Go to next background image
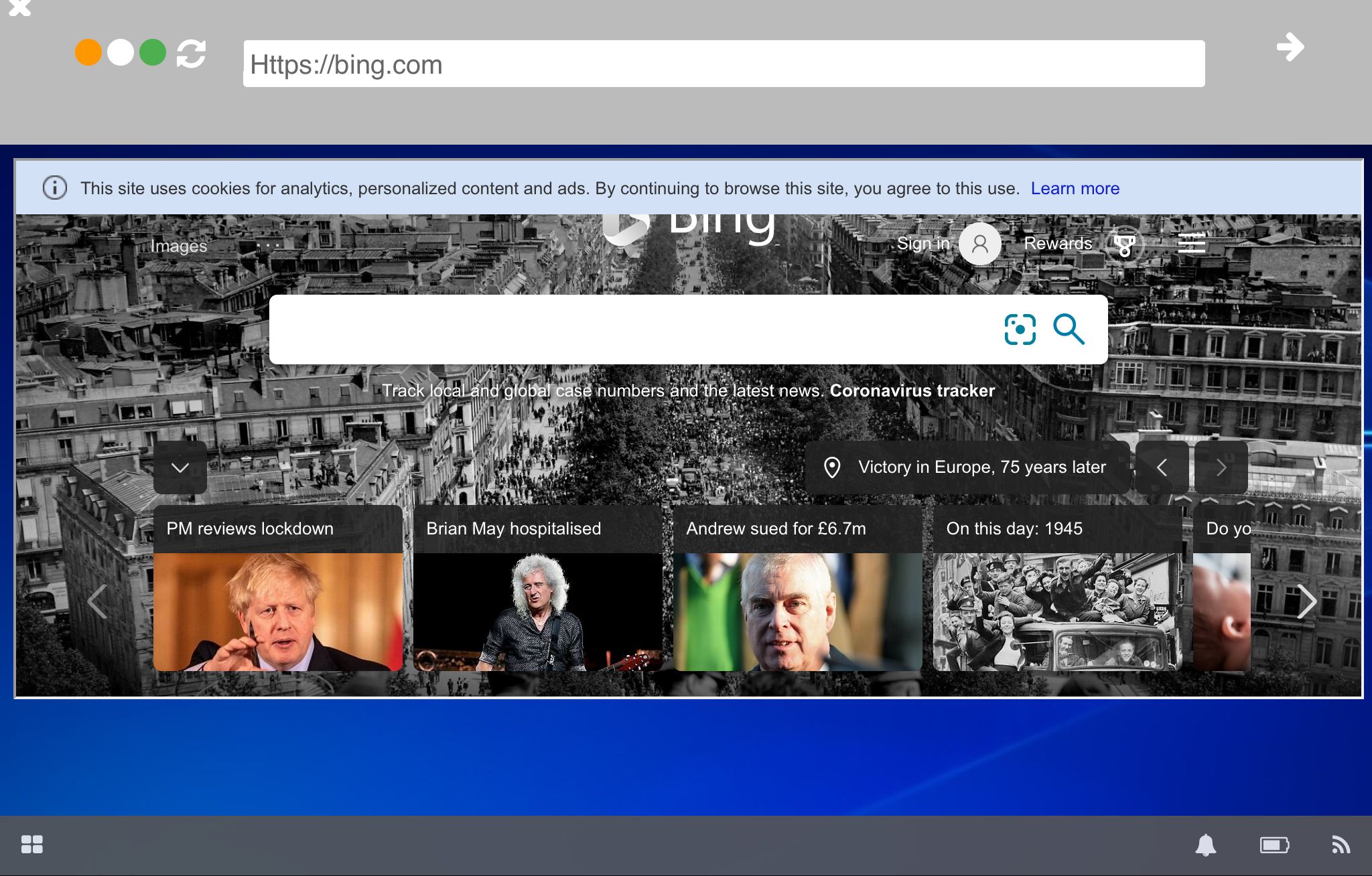This screenshot has height=876, width=1372. pos(1221,467)
